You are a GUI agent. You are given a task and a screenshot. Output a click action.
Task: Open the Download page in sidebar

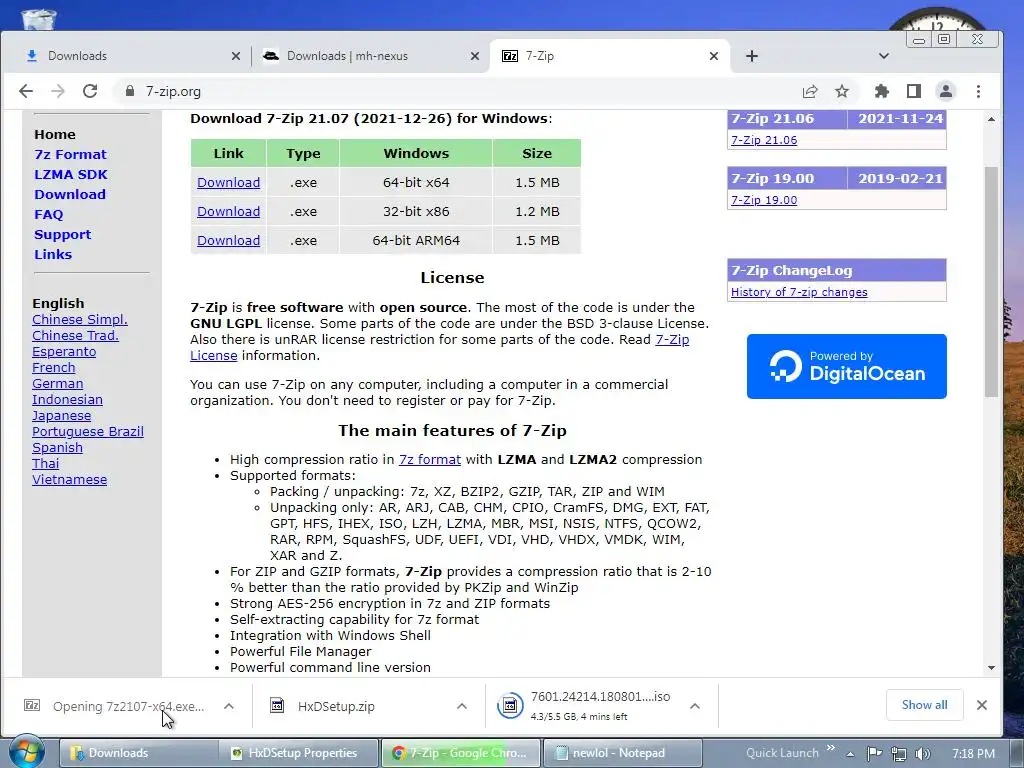coord(70,195)
